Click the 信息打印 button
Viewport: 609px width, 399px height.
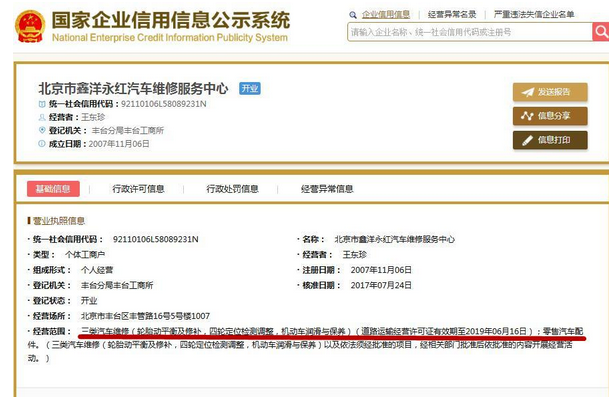[x=550, y=140]
